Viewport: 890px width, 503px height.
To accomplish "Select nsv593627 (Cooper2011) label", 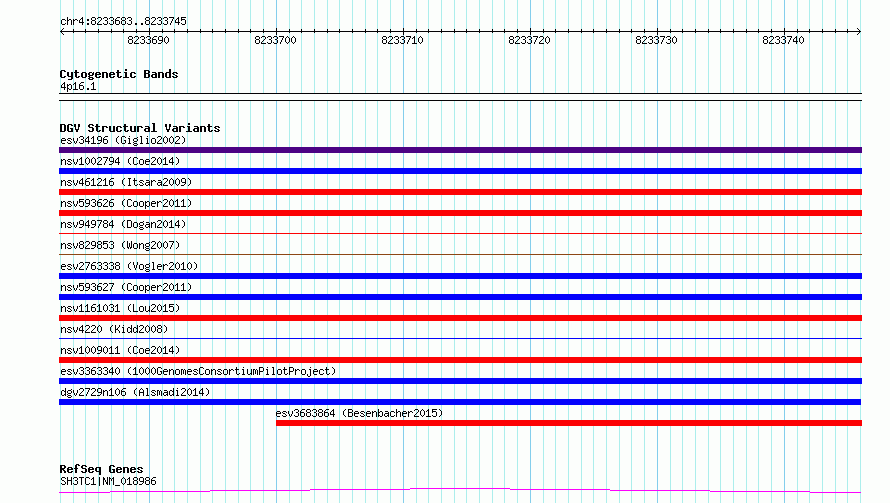I will coord(126,287).
